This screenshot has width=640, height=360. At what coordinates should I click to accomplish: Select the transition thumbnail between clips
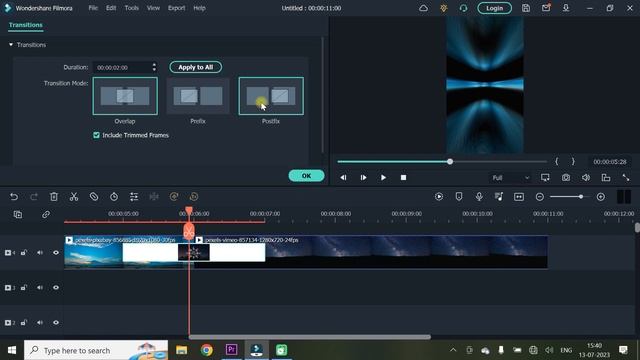(x=194, y=253)
